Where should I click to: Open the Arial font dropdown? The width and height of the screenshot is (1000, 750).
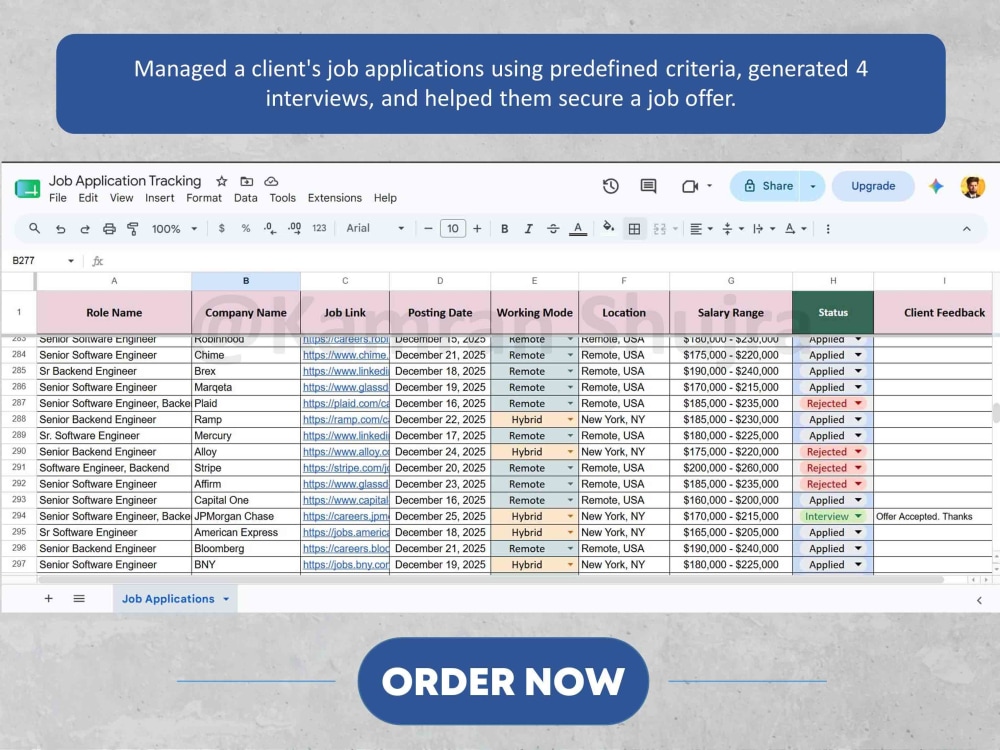[x=375, y=228]
